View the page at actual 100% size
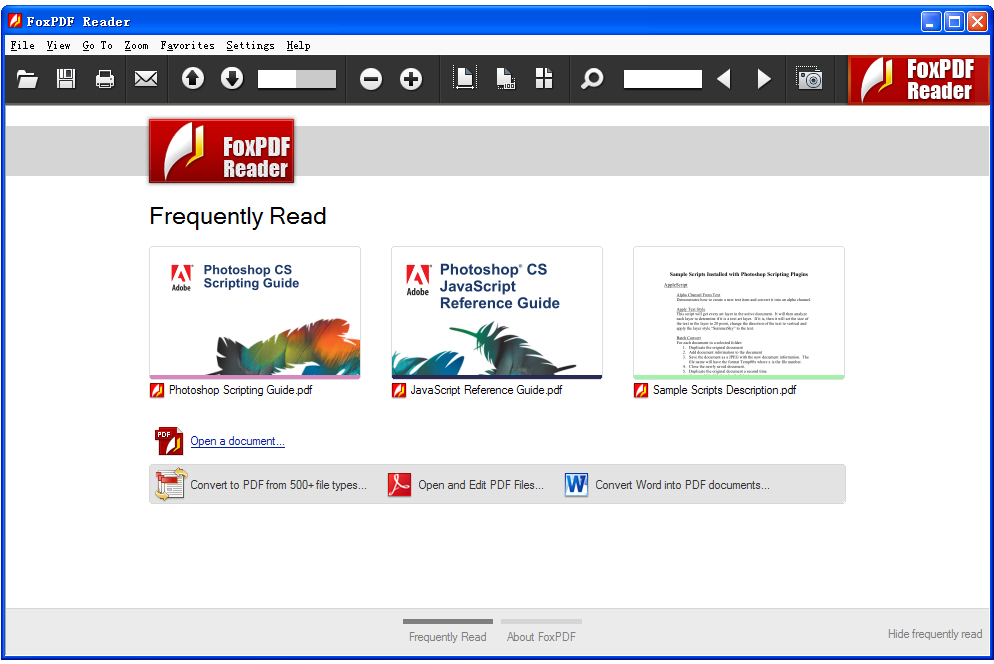 pos(505,79)
